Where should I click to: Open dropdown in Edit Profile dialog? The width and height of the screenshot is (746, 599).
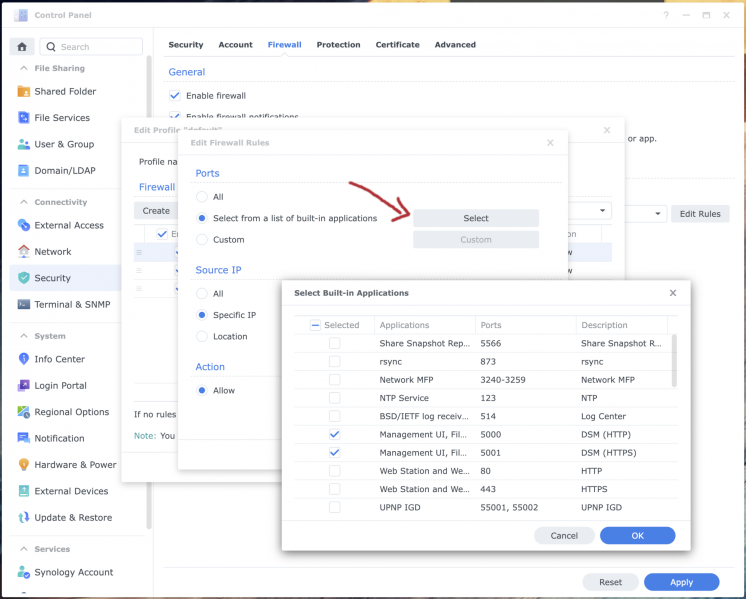coord(602,210)
